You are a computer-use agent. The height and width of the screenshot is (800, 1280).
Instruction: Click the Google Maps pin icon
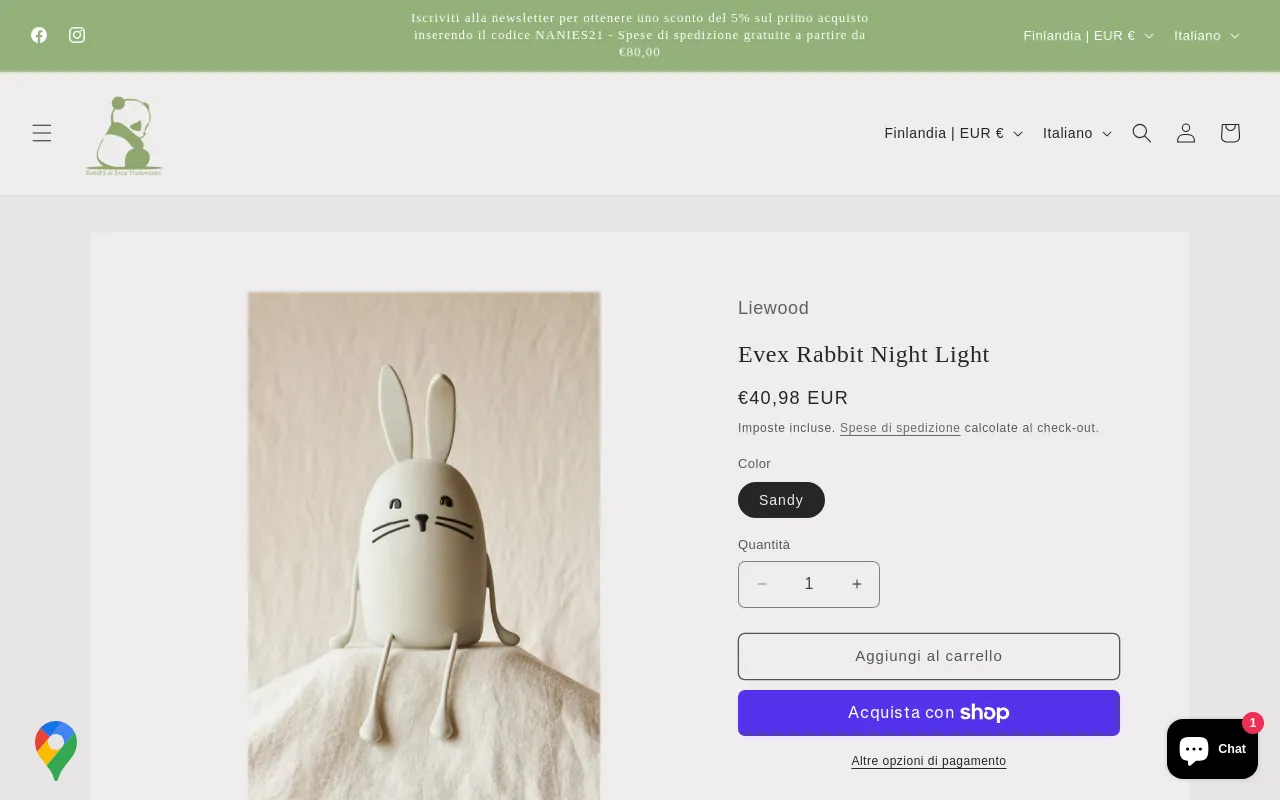[56, 750]
